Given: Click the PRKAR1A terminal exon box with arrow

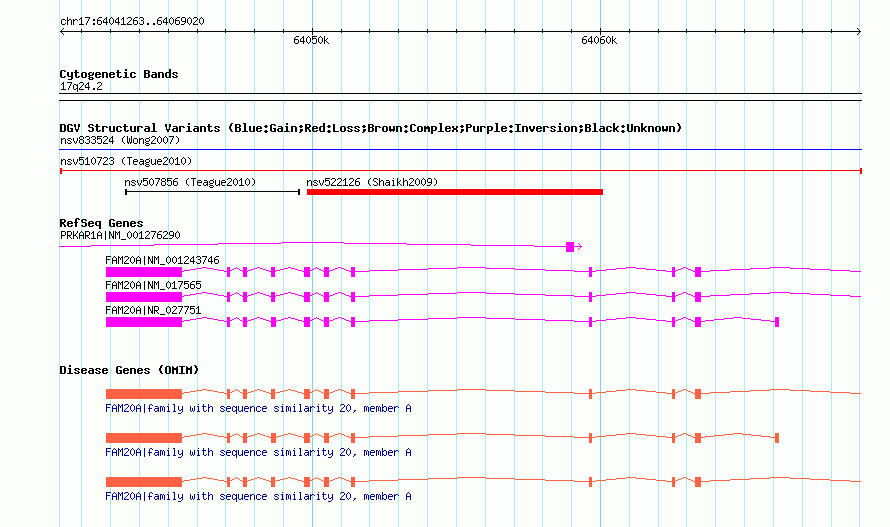Looking at the screenshot, I should [x=573, y=246].
